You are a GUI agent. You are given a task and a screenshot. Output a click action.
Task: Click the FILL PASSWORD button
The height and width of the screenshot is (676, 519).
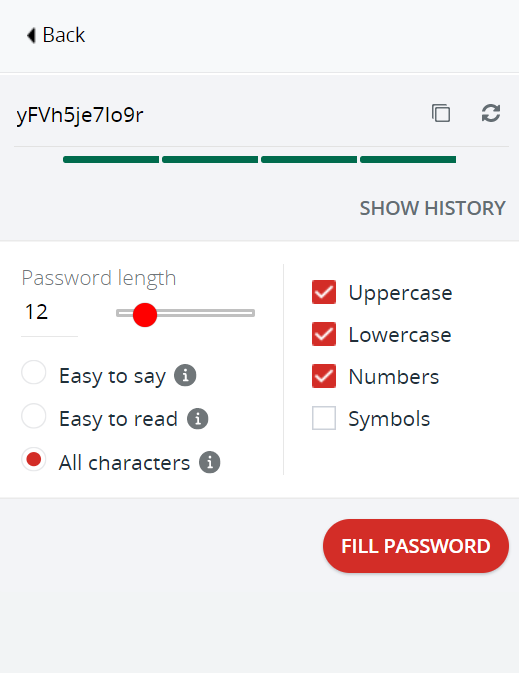pyautogui.click(x=416, y=546)
